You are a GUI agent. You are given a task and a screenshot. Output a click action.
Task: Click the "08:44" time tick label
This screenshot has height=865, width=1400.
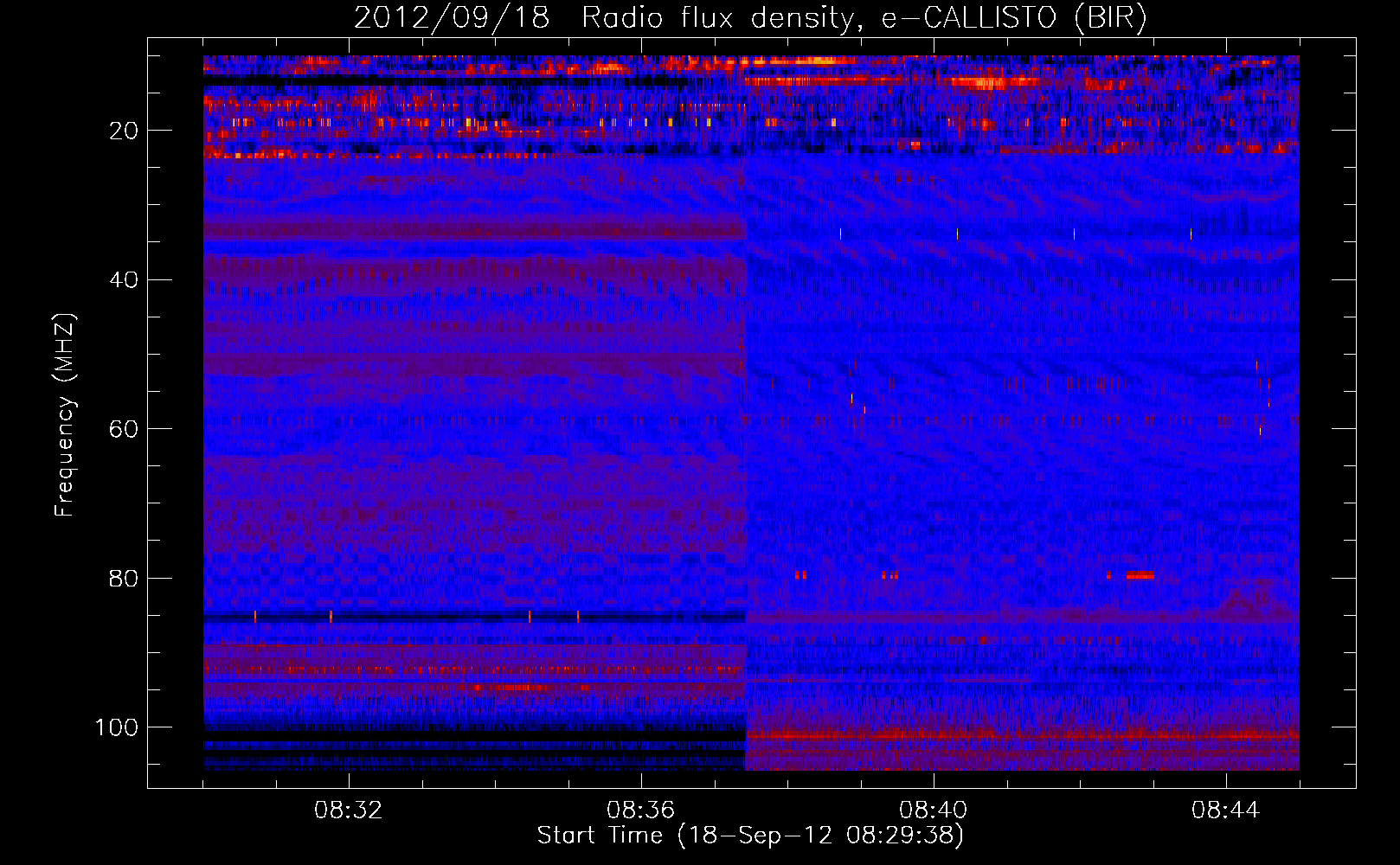(1225, 811)
